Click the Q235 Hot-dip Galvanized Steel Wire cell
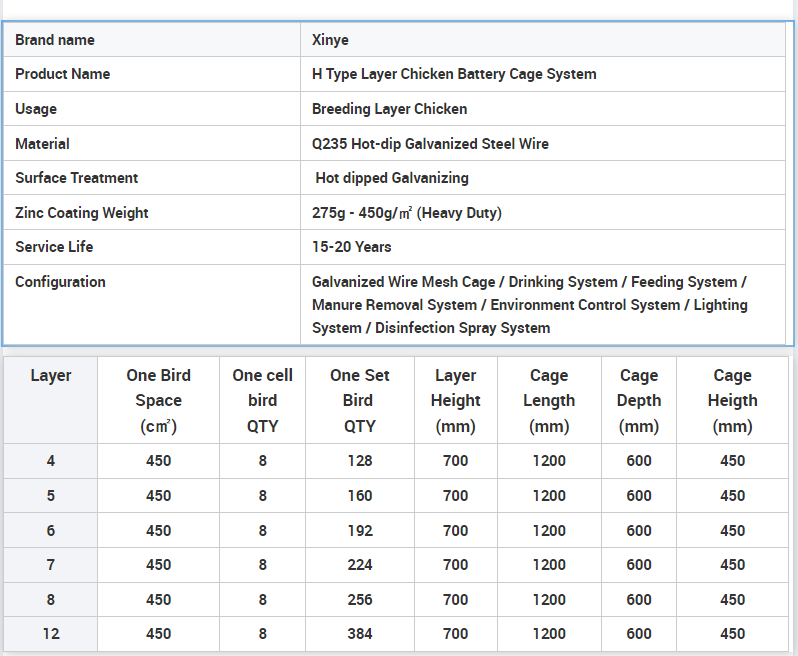 pos(430,144)
